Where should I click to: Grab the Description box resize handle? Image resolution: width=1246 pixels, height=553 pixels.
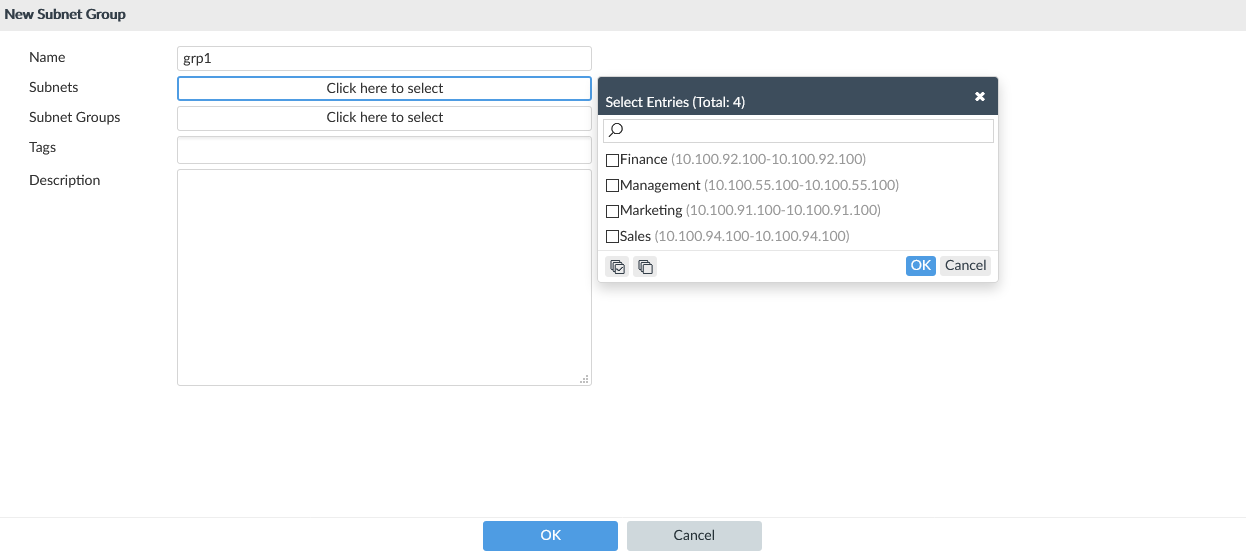click(585, 379)
